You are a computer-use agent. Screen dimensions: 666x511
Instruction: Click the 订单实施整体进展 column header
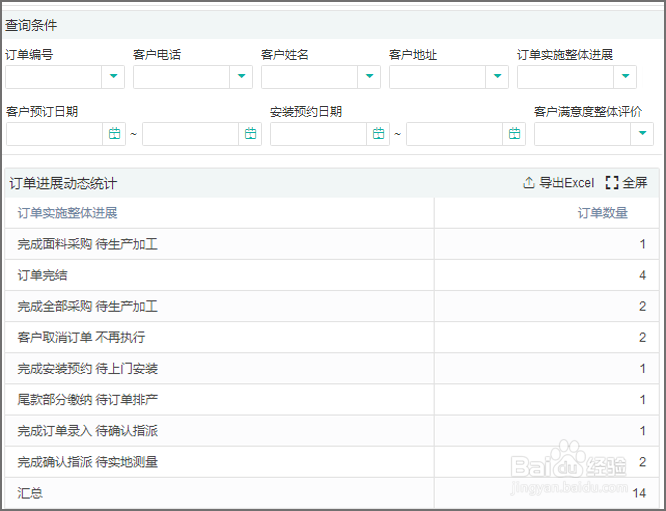click(67, 213)
